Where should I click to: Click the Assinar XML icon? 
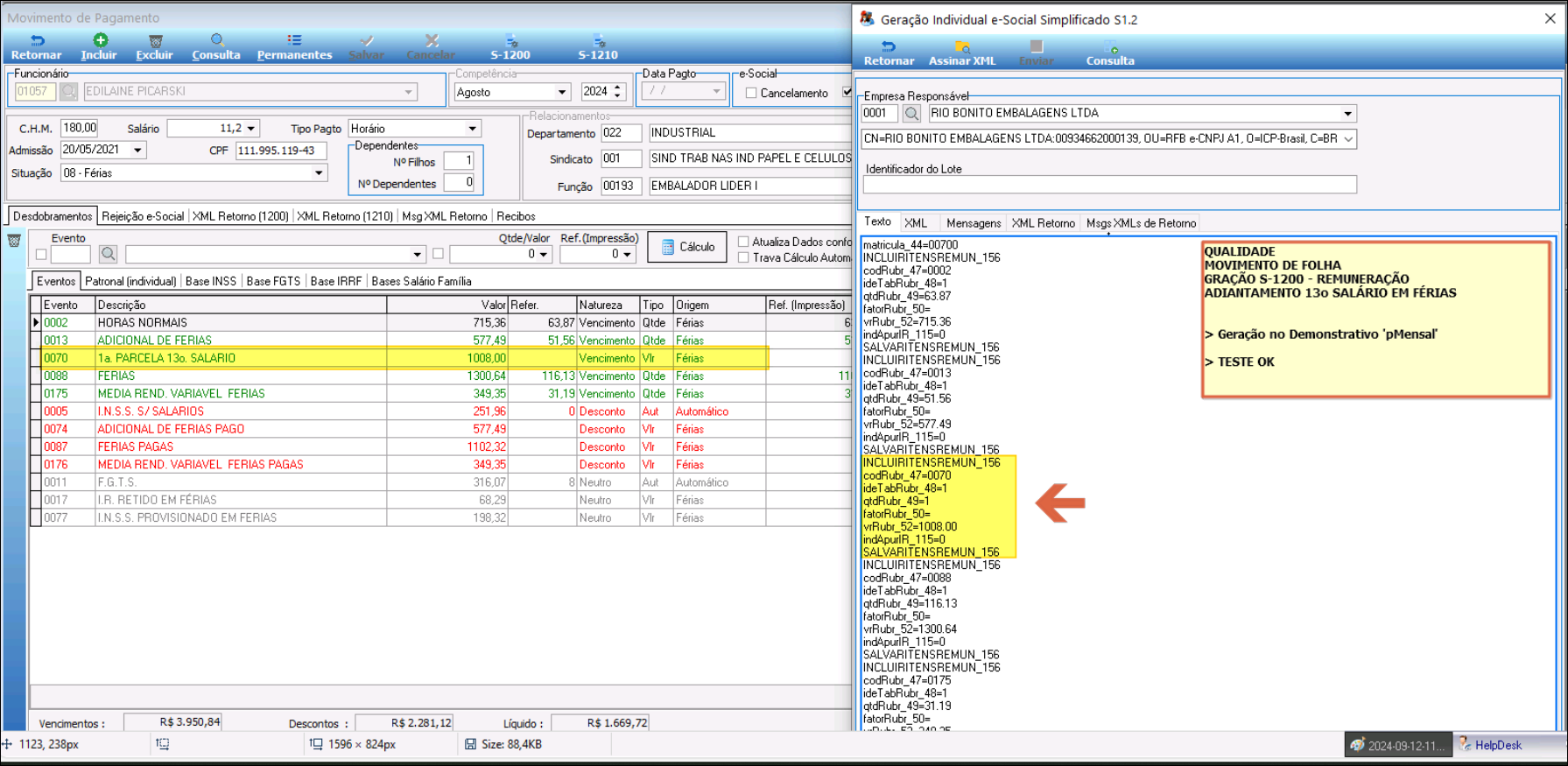coord(962,46)
